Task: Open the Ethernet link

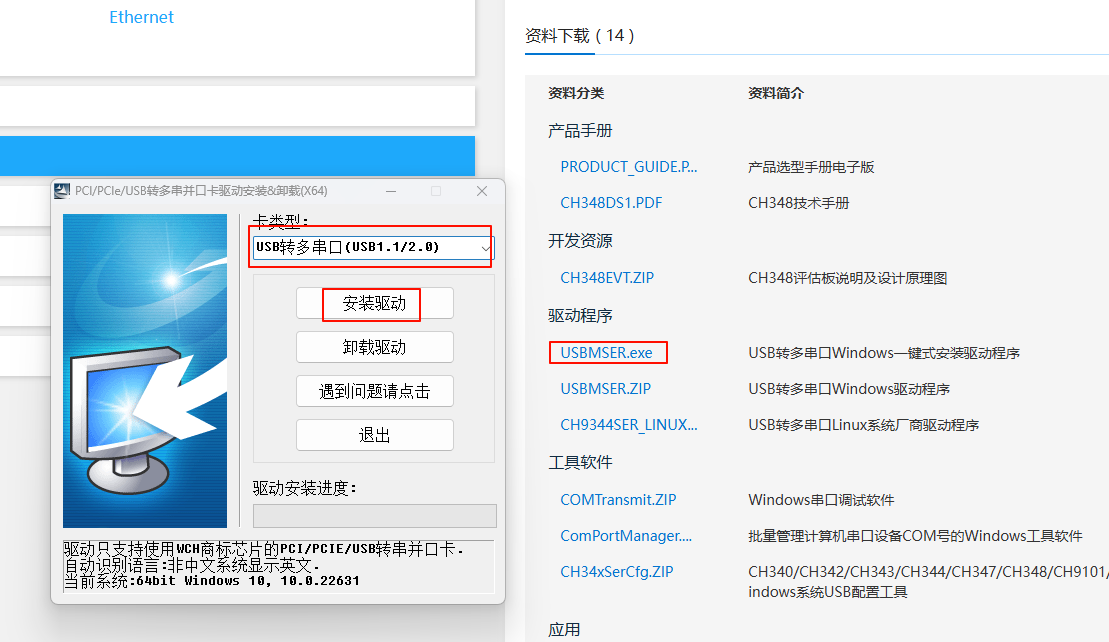Action: [x=141, y=17]
